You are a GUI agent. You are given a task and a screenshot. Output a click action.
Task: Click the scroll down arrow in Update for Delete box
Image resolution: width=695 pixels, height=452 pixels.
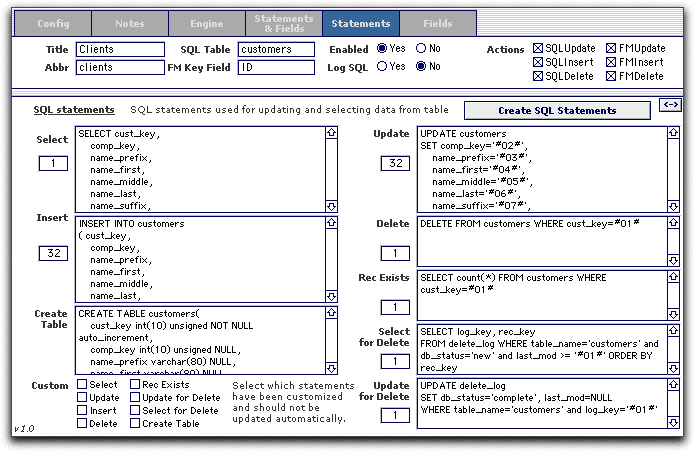click(x=673, y=422)
